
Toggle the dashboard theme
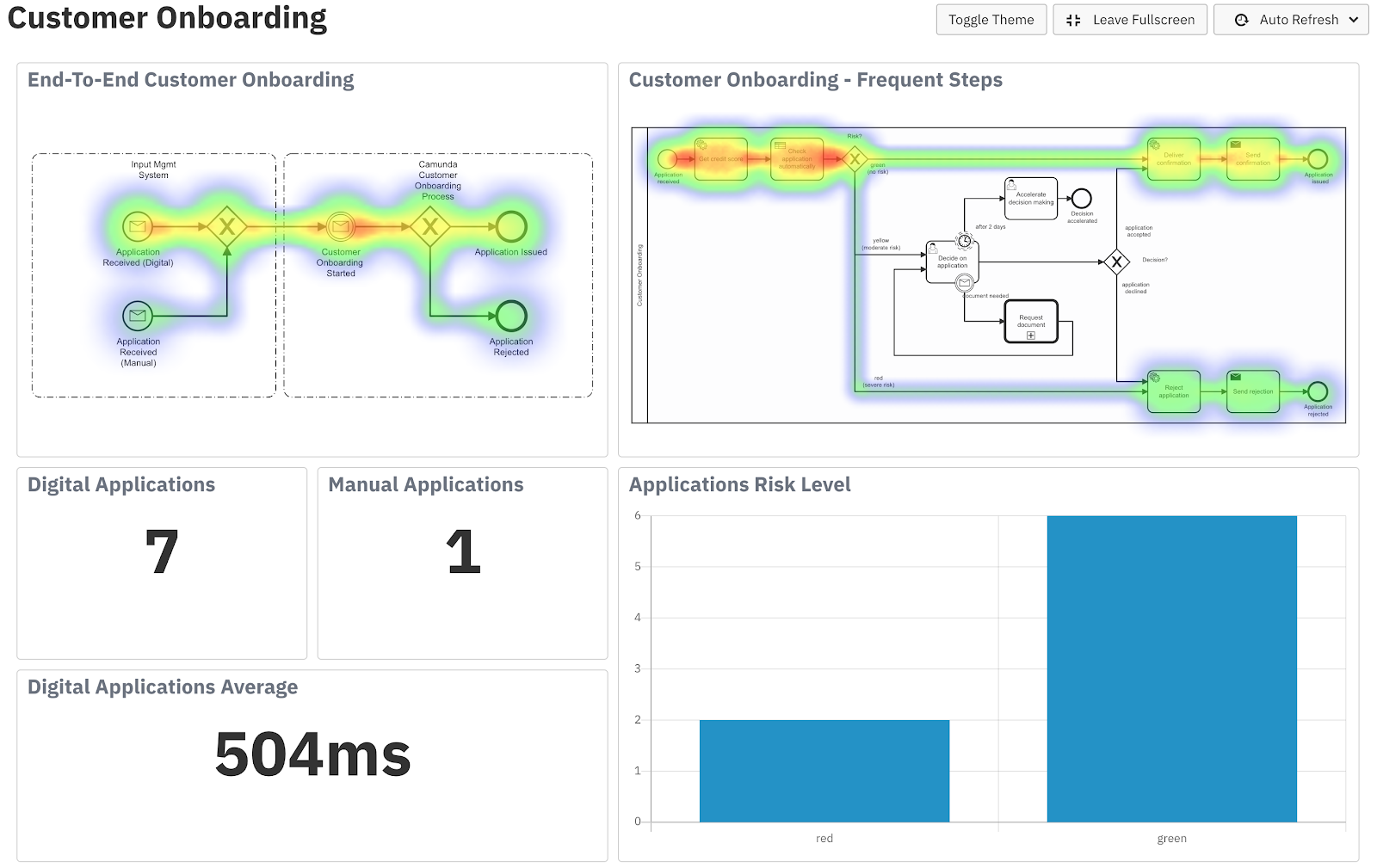coord(991,20)
